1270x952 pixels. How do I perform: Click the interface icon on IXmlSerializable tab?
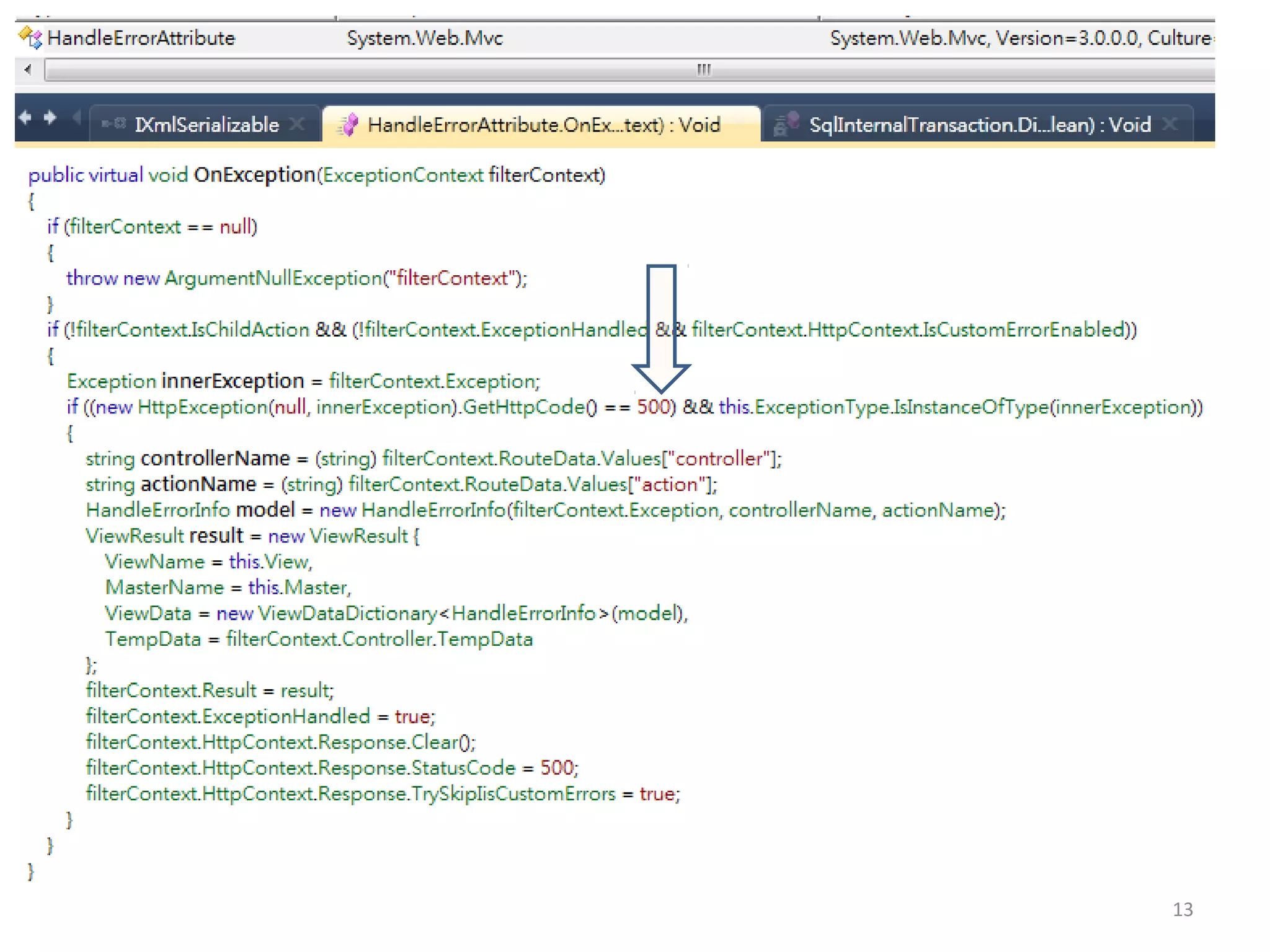click(x=114, y=124)
